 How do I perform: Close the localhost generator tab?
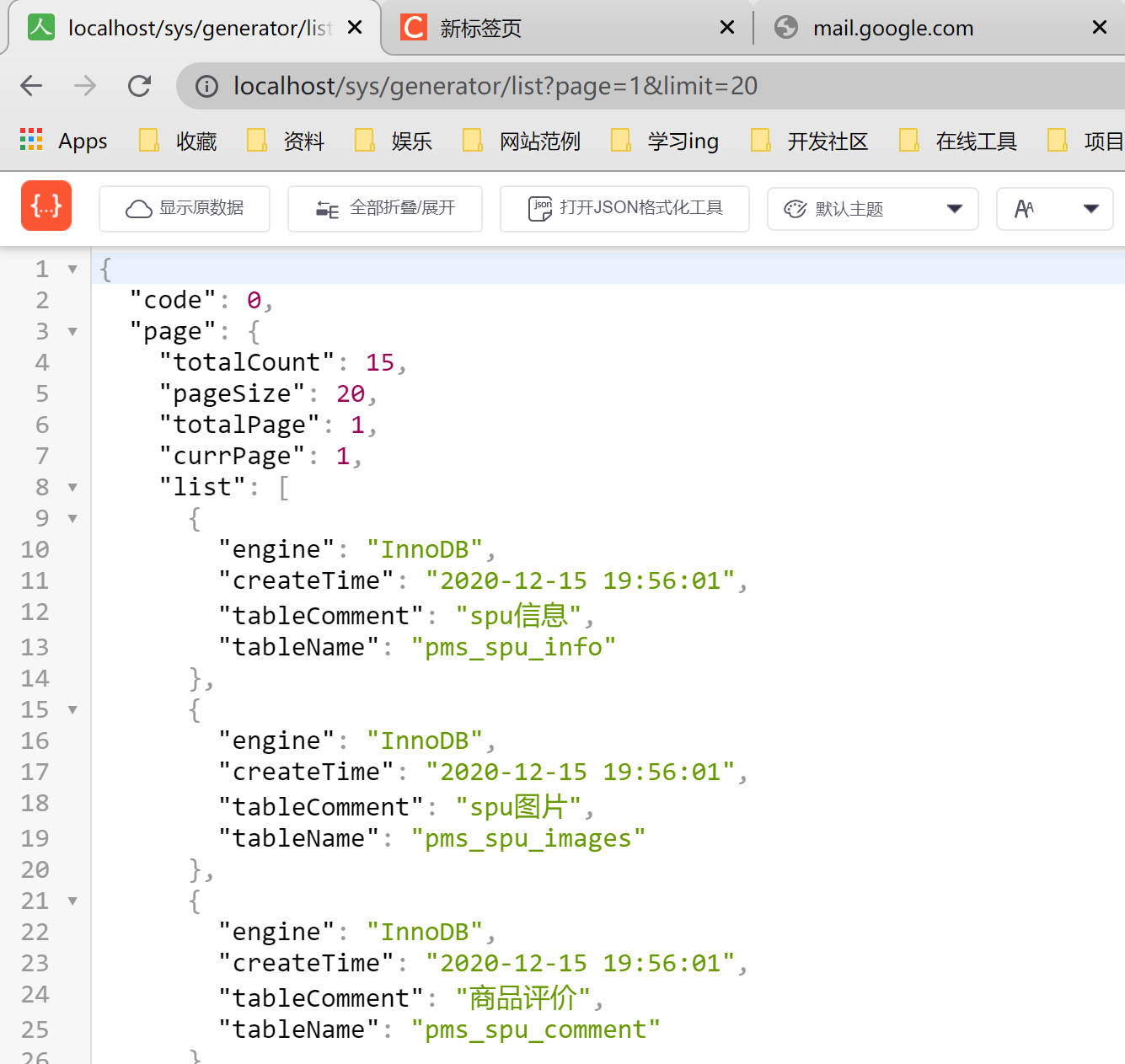coord(355,28)
